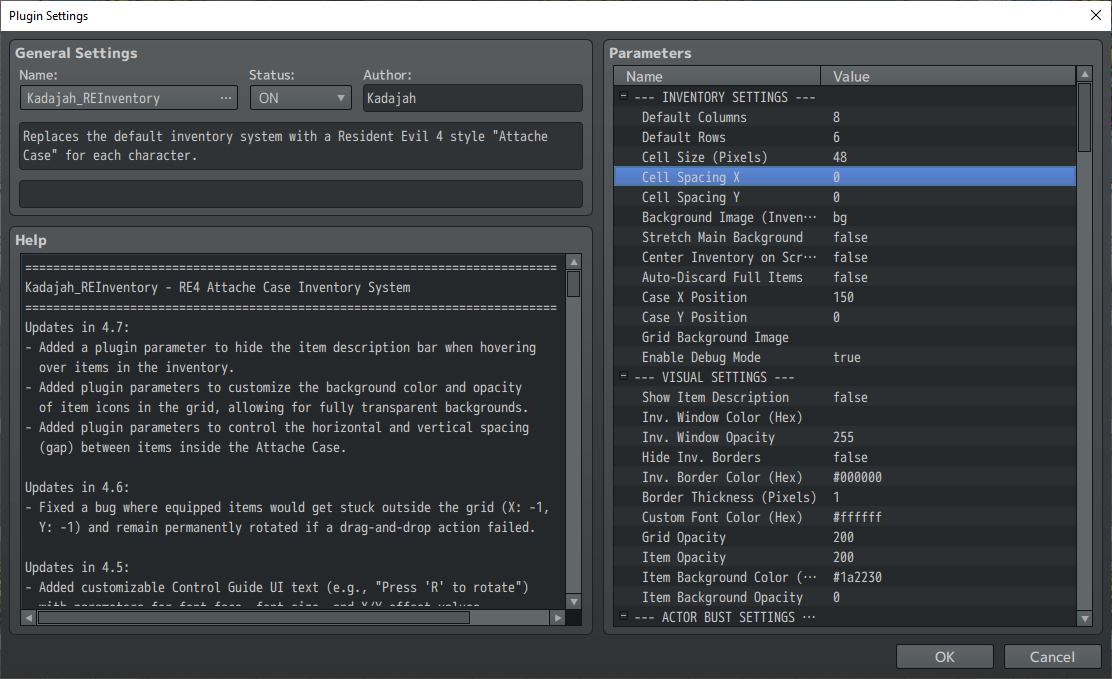
Task: Click the Help vertical scrollbar thumb
Action: pos(574,285)
